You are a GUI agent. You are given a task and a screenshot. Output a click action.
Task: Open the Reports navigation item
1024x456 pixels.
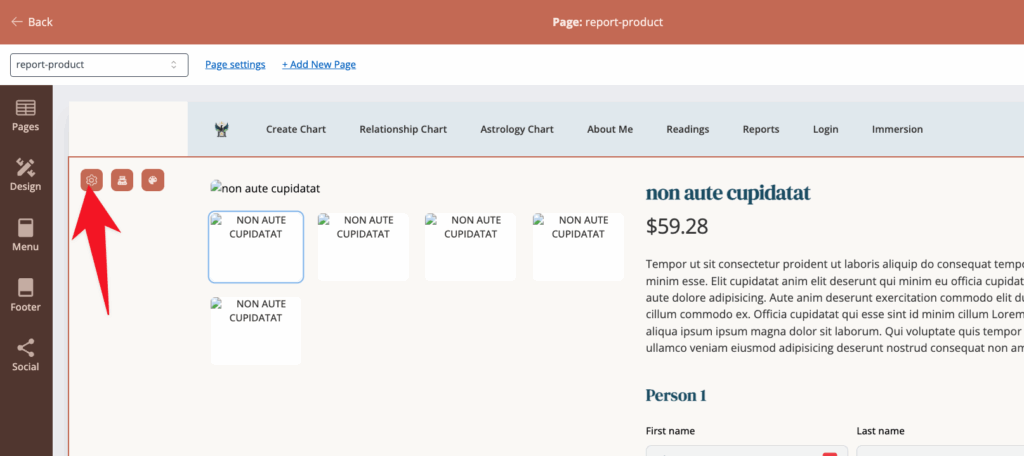(x=761, y=129)
